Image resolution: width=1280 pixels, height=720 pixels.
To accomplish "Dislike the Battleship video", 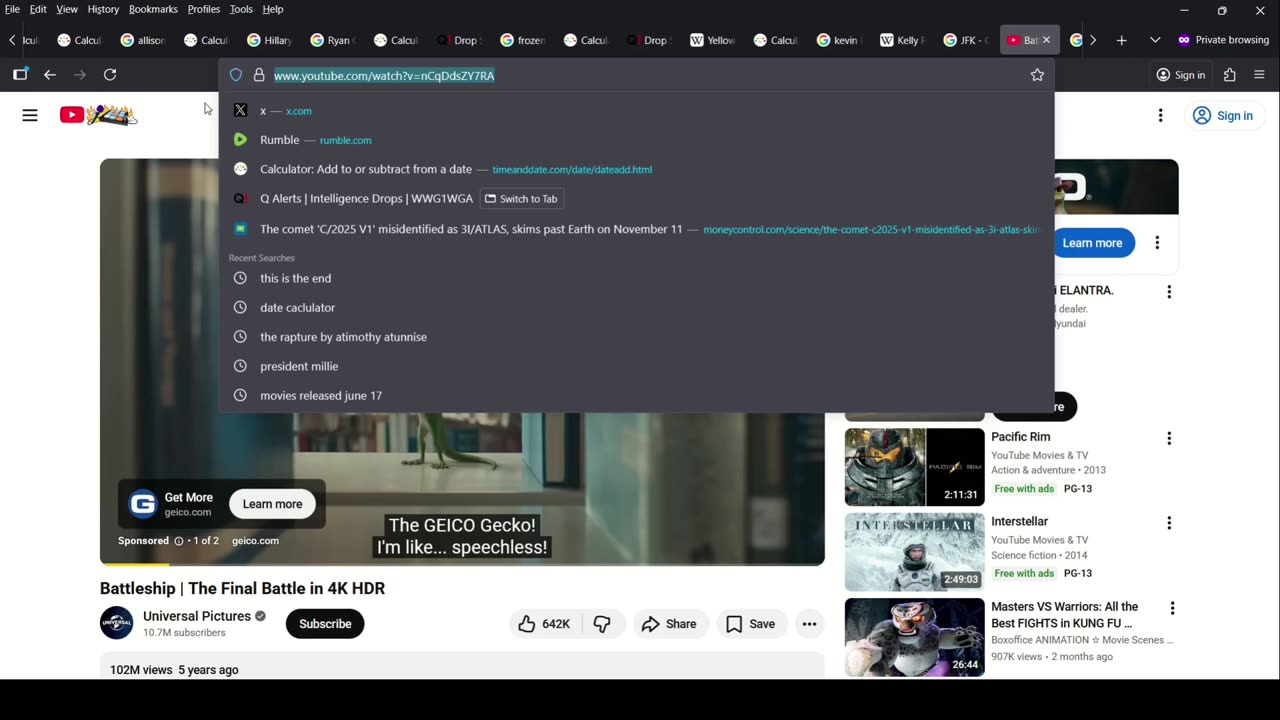I will (x=602, y=624).
